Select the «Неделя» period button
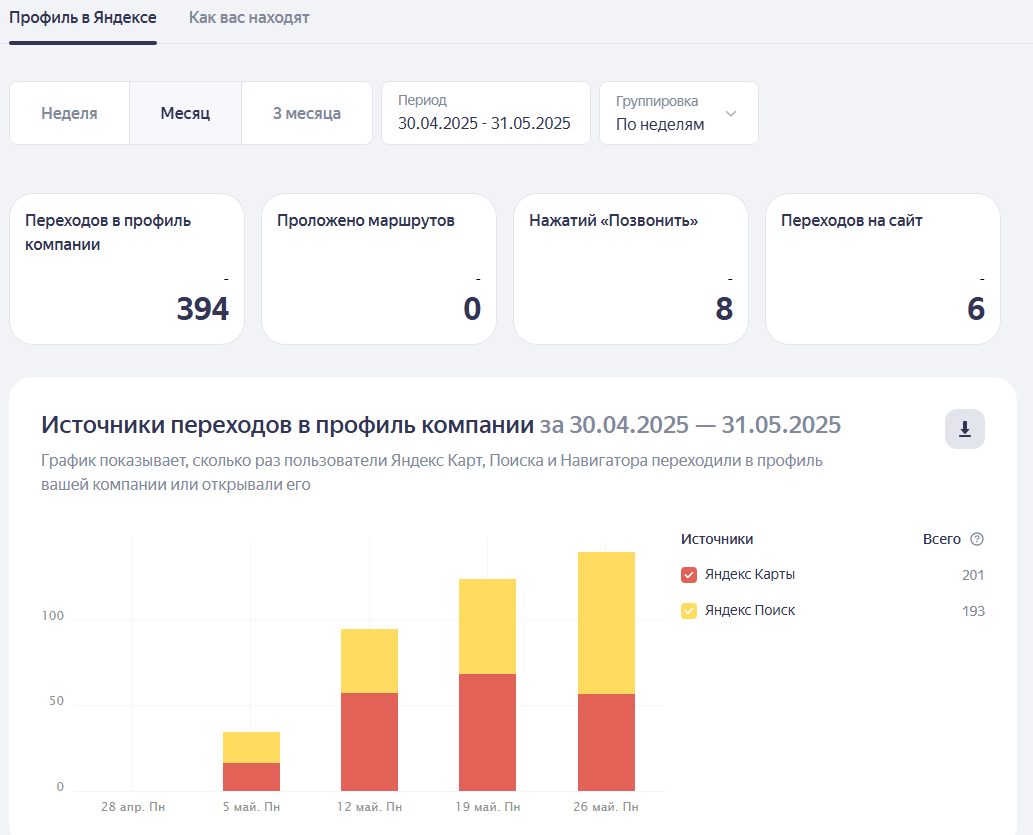 (x=69, y=113)
